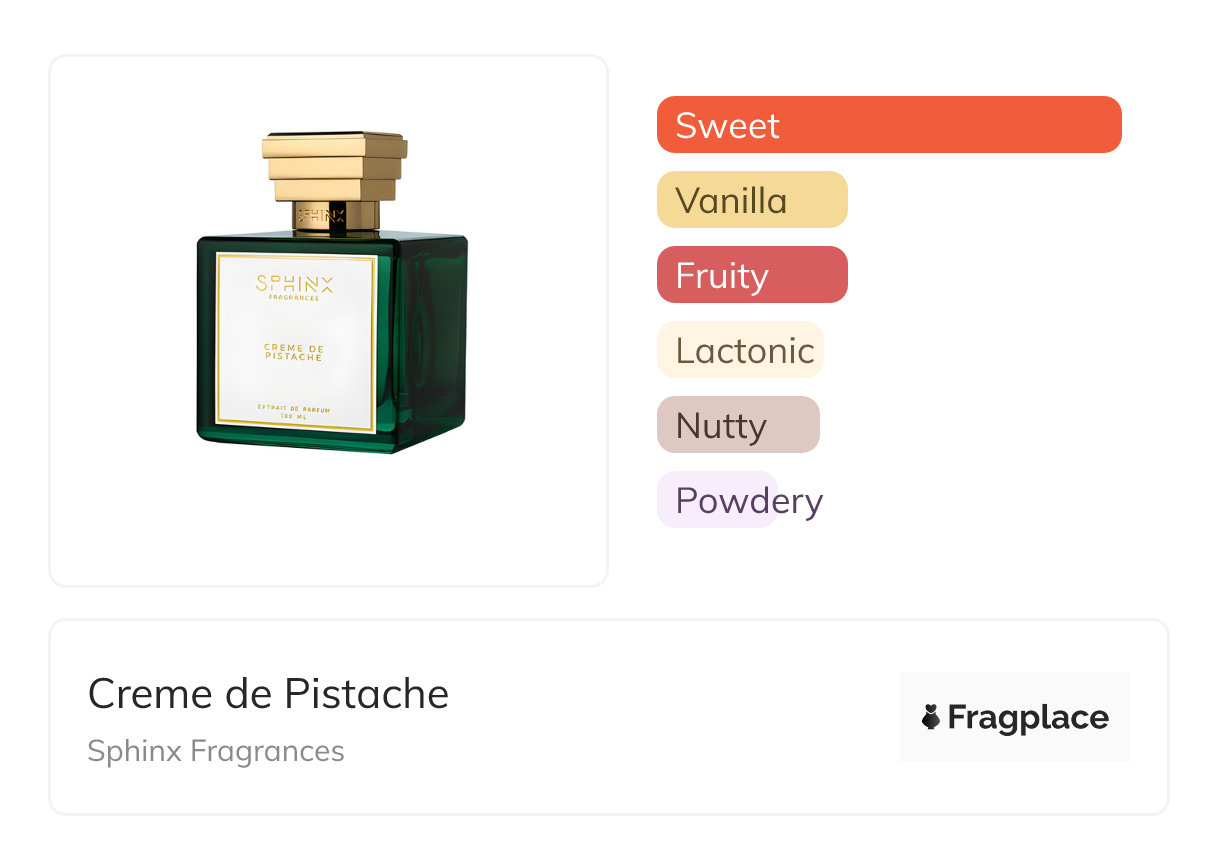Screen dimensions: 1218x864
Task: Click 'Creme de Pistache' text on bottle label
Action: 294,352
